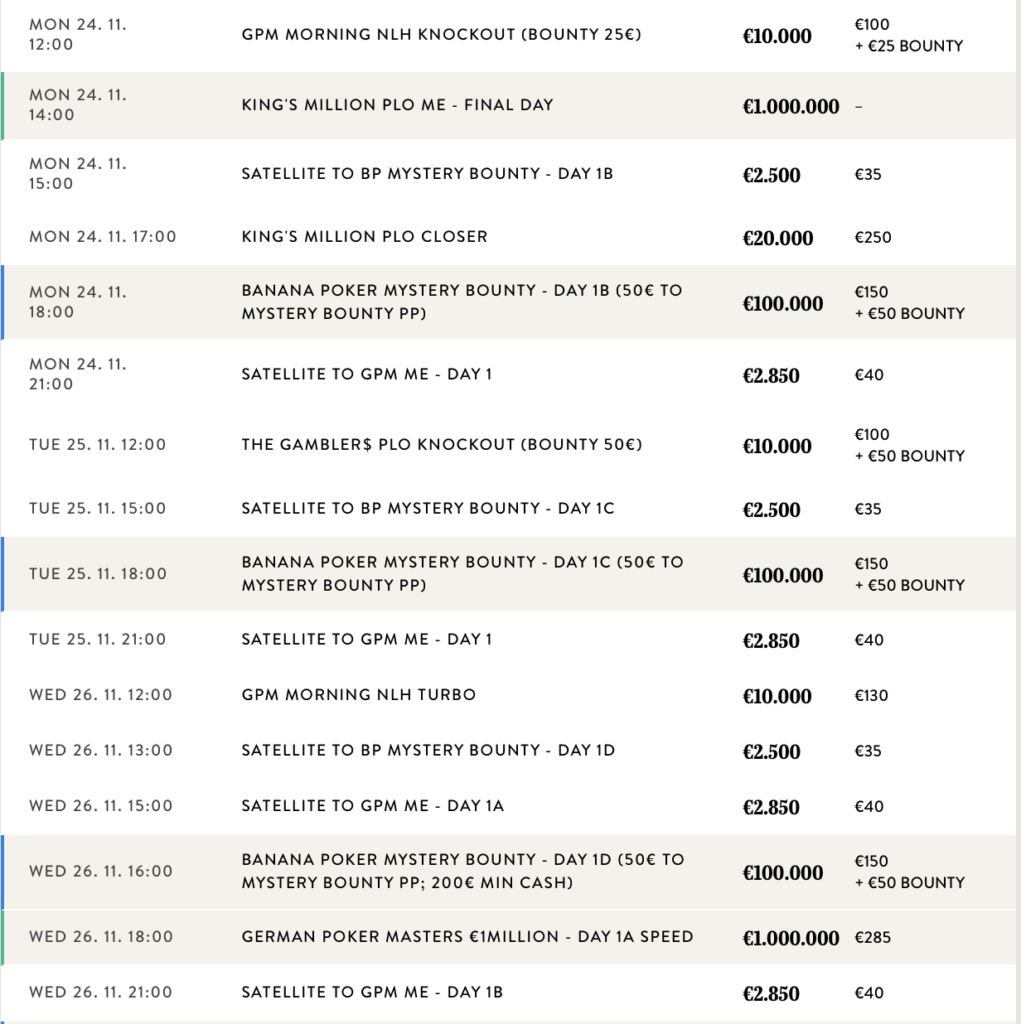1021x1024 pixels.
Task: Click the €285 buy-in of German Poker Masters
Action: 872,938
